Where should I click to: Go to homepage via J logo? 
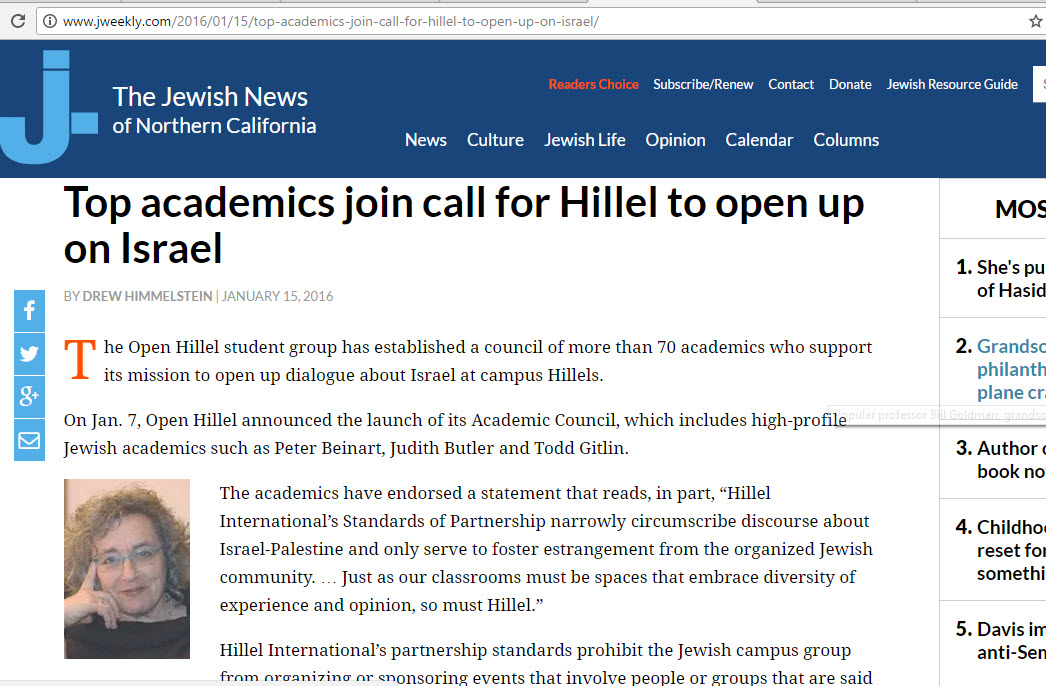(48, 107)
